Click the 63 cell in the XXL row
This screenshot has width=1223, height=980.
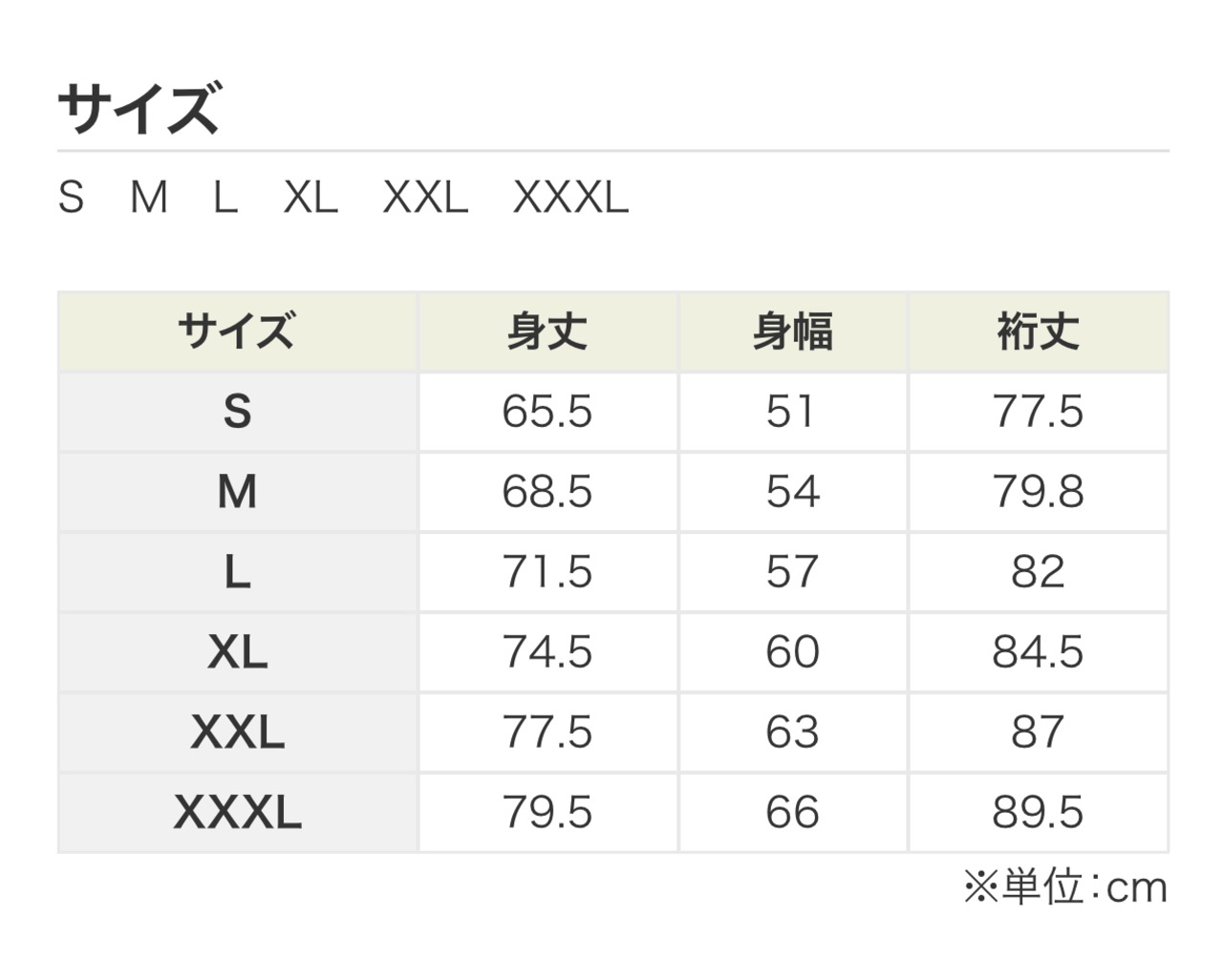(x=792, y=733)
